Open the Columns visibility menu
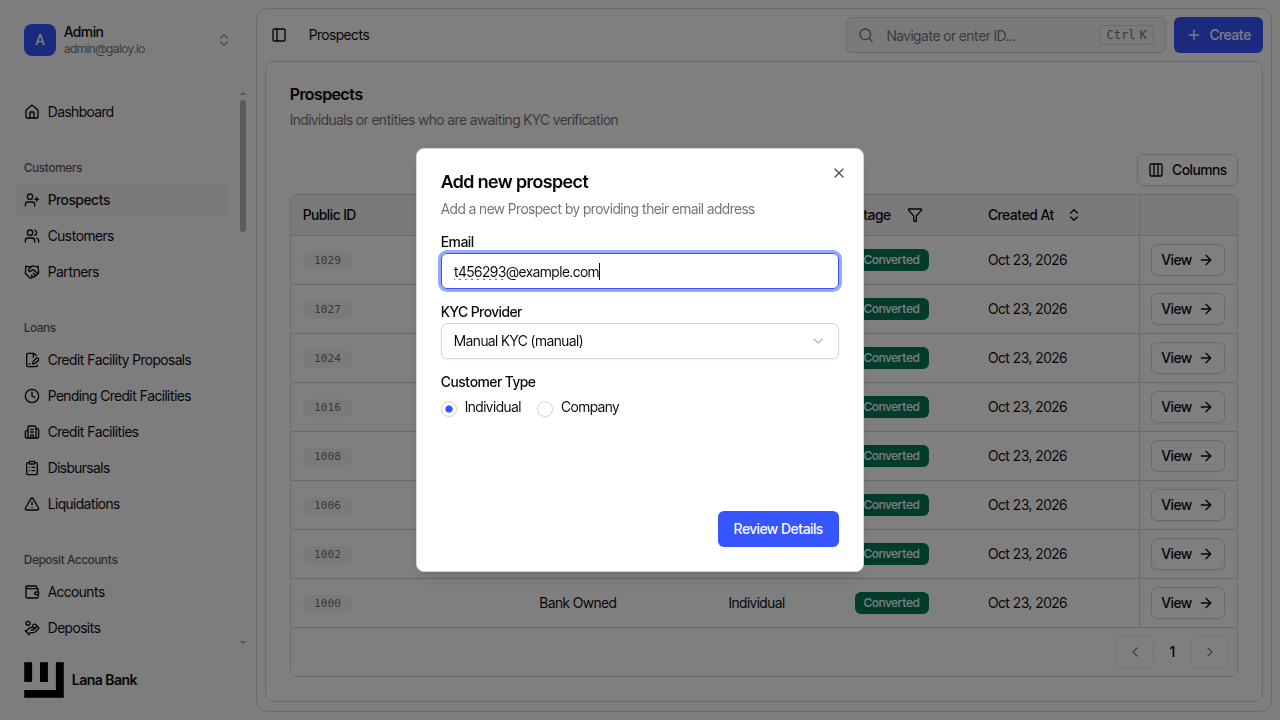Viewport: 1280px width, 720px height. pos(1187,170)
